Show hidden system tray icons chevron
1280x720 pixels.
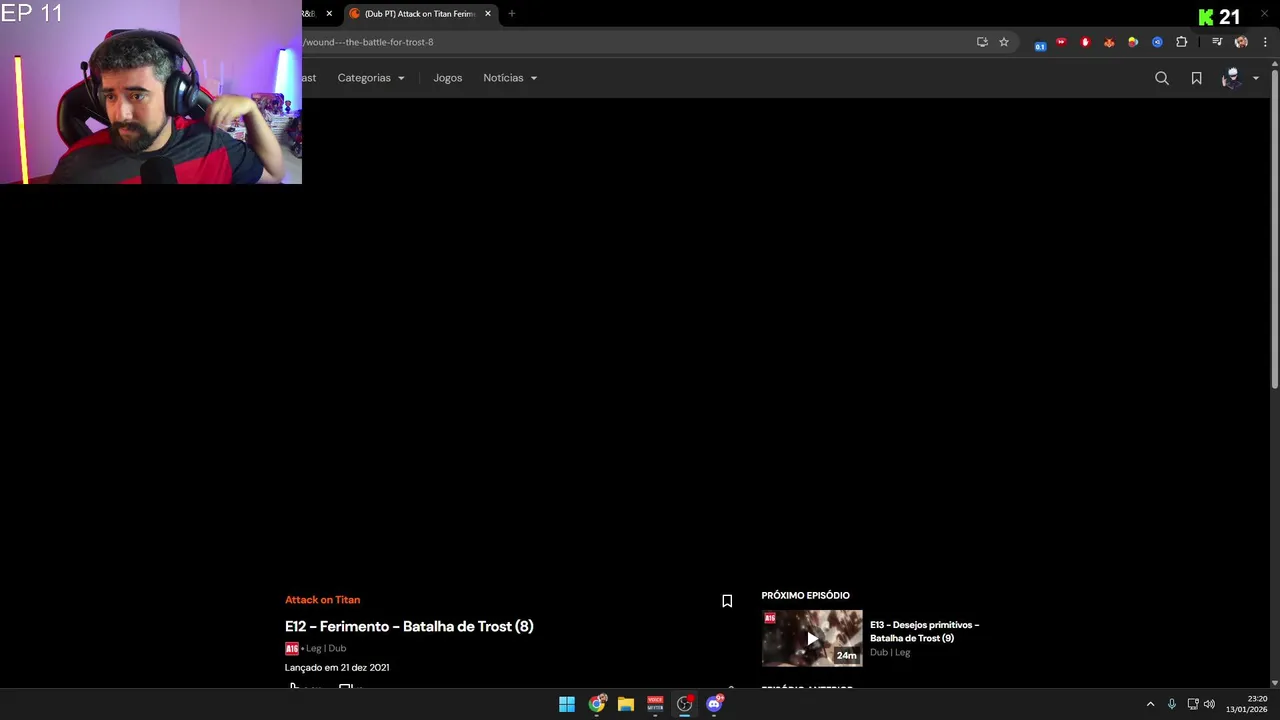(1150, 704)
